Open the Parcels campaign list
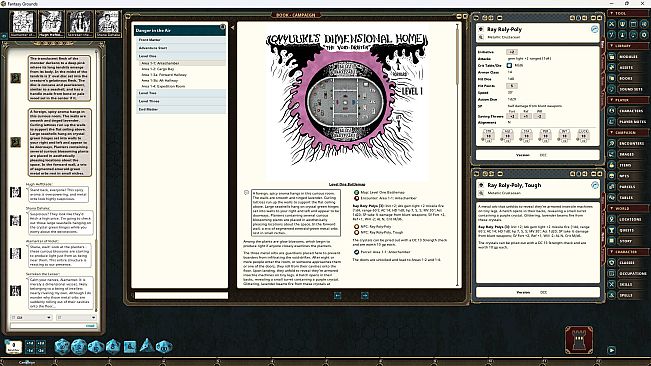Viewport: 651px width, 366px height. (627, 187)
